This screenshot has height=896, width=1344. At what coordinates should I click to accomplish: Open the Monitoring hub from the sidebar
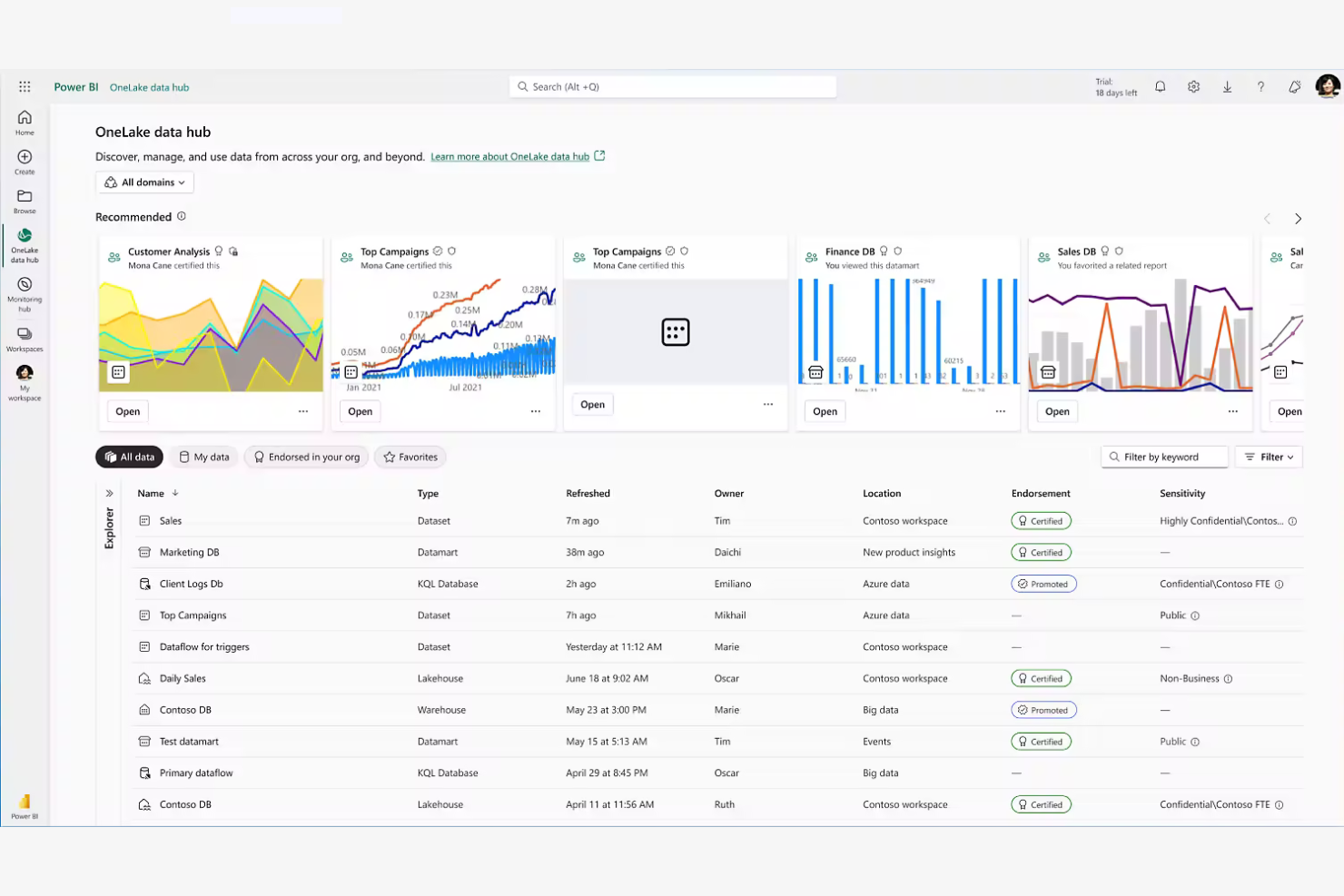tap(25, 292)
